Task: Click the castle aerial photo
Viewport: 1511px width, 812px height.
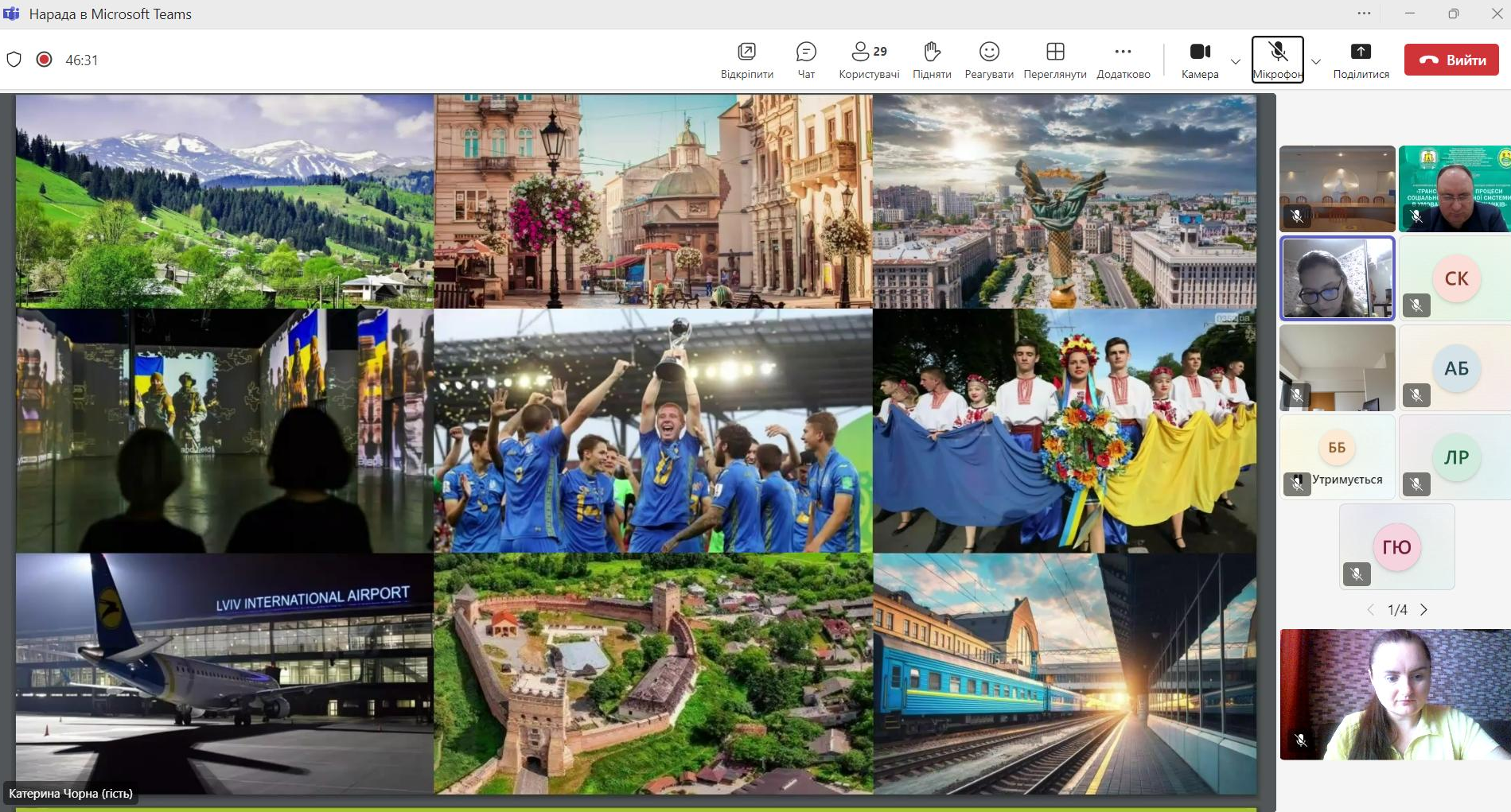Action: (x=653, y=674)
